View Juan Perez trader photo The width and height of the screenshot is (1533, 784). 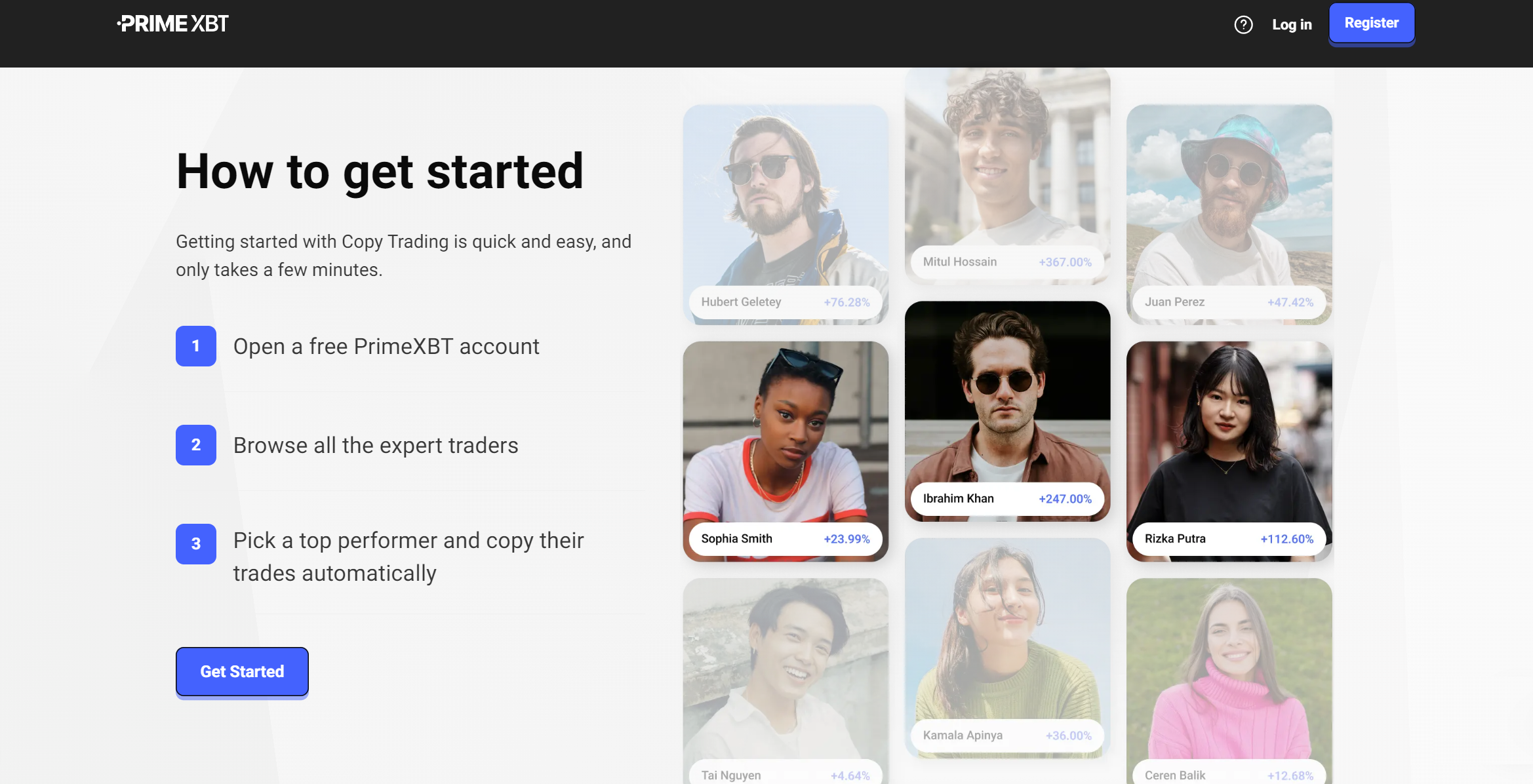(1229, 197)
